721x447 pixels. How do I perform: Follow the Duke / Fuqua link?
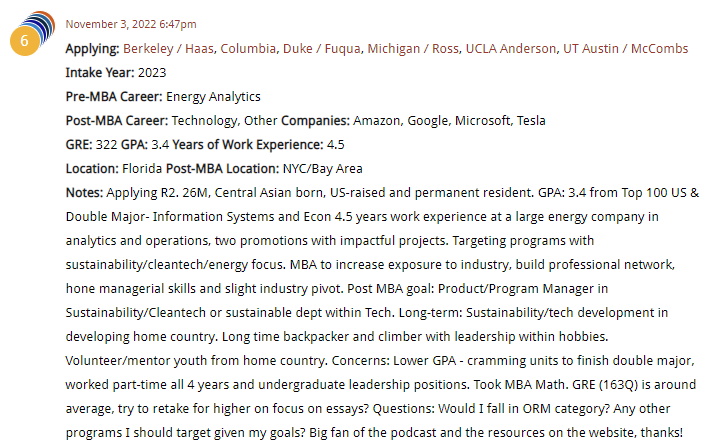pyautogui.click(x=321, y=49)
